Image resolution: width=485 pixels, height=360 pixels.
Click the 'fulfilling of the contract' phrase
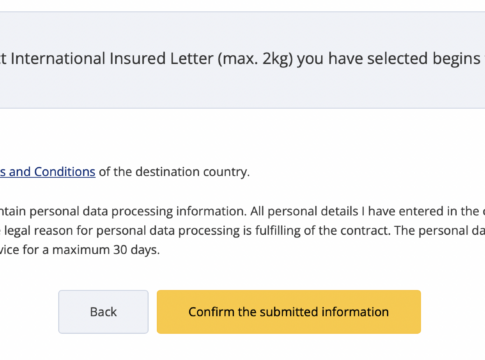pyautogui.click(x=323, y=231)
